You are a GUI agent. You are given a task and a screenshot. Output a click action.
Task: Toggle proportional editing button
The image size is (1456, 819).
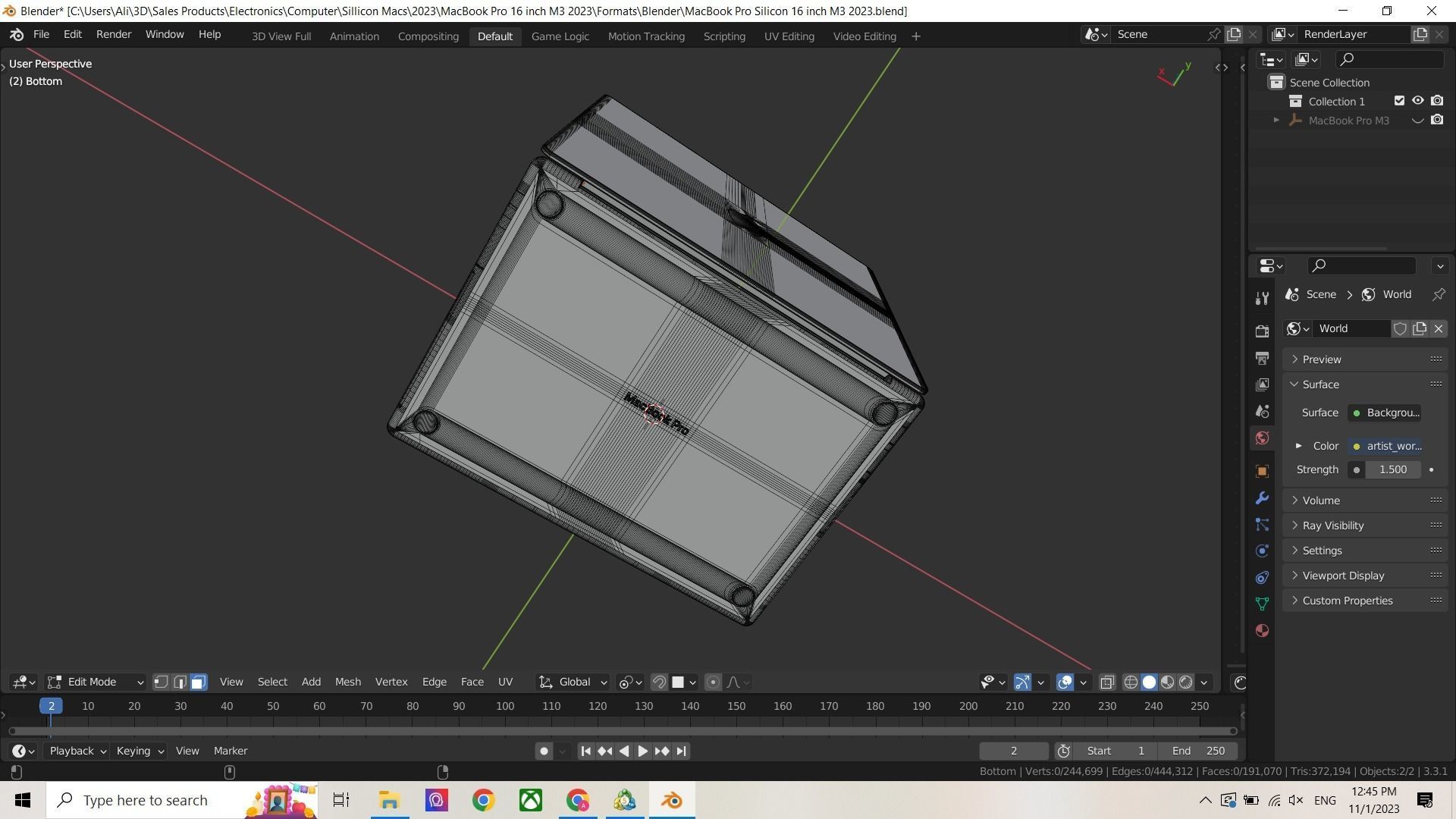point(713,682)
